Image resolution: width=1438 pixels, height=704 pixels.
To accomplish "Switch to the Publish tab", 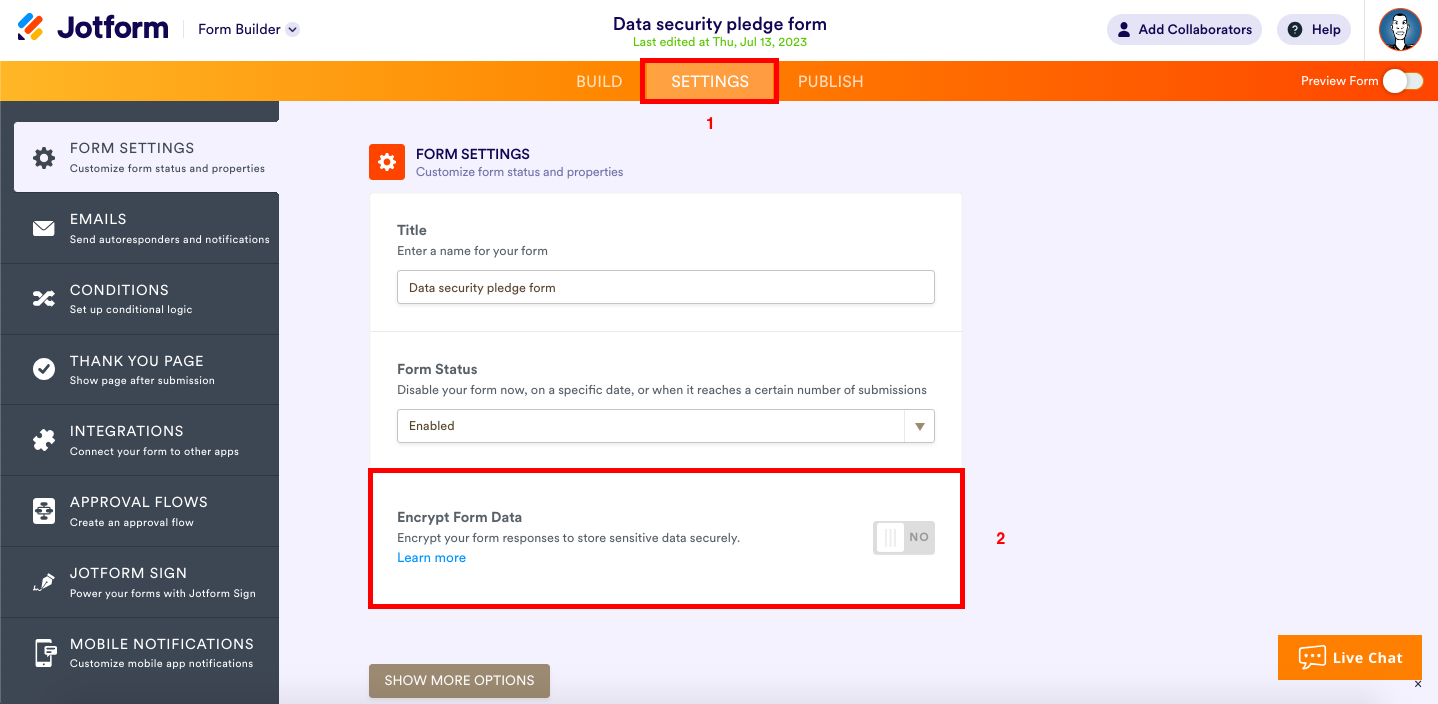I will coord(830,82).
